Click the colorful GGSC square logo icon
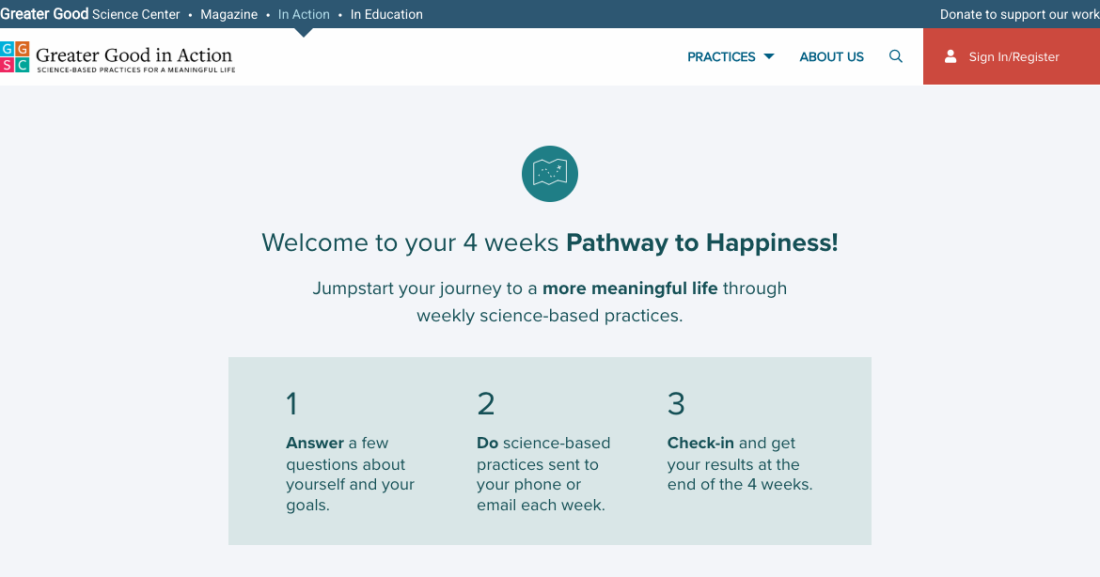This screenshot has width=1100, height=577. [x=16, y=56]
